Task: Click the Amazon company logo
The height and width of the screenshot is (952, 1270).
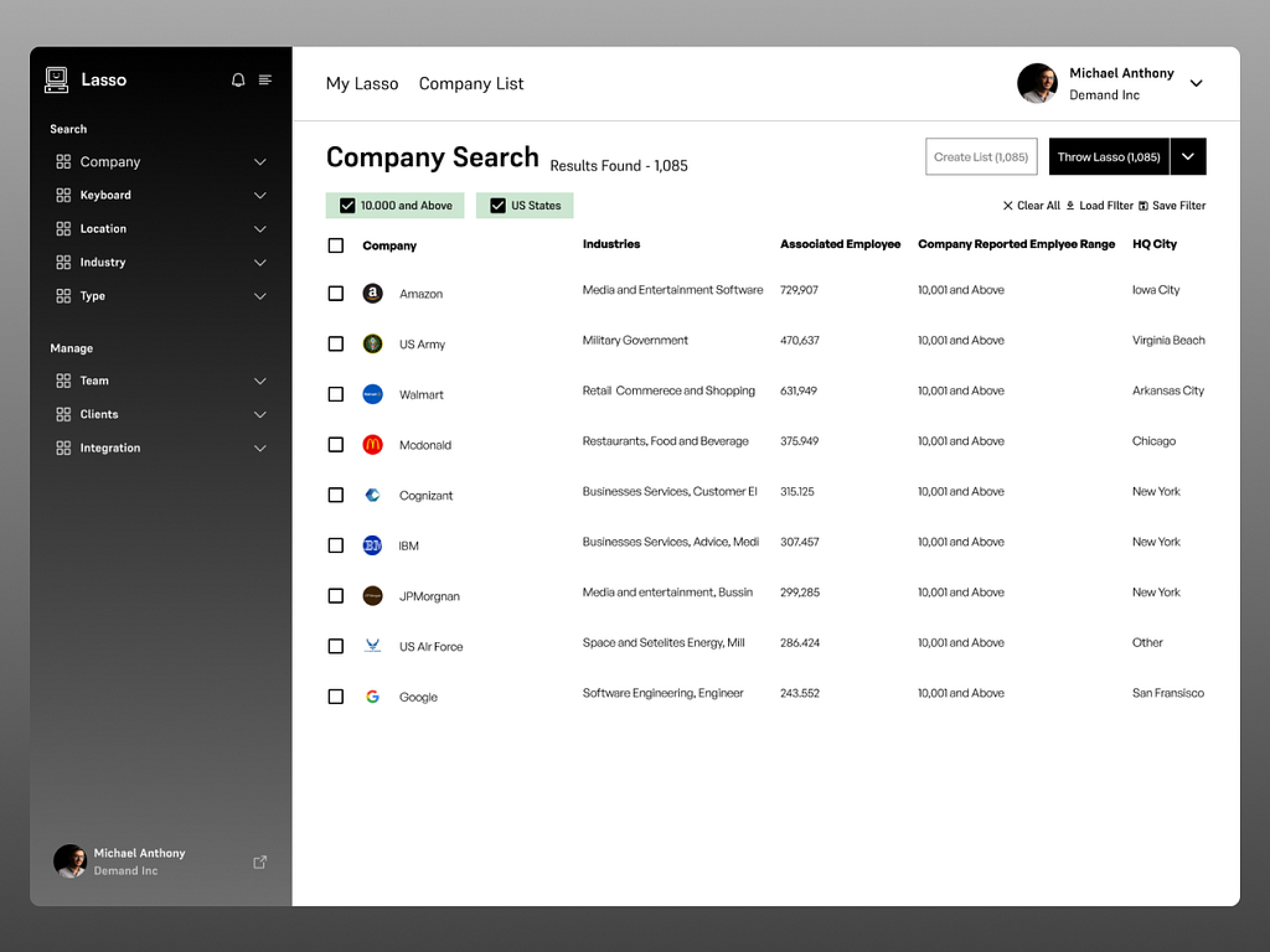Action: 373,293
